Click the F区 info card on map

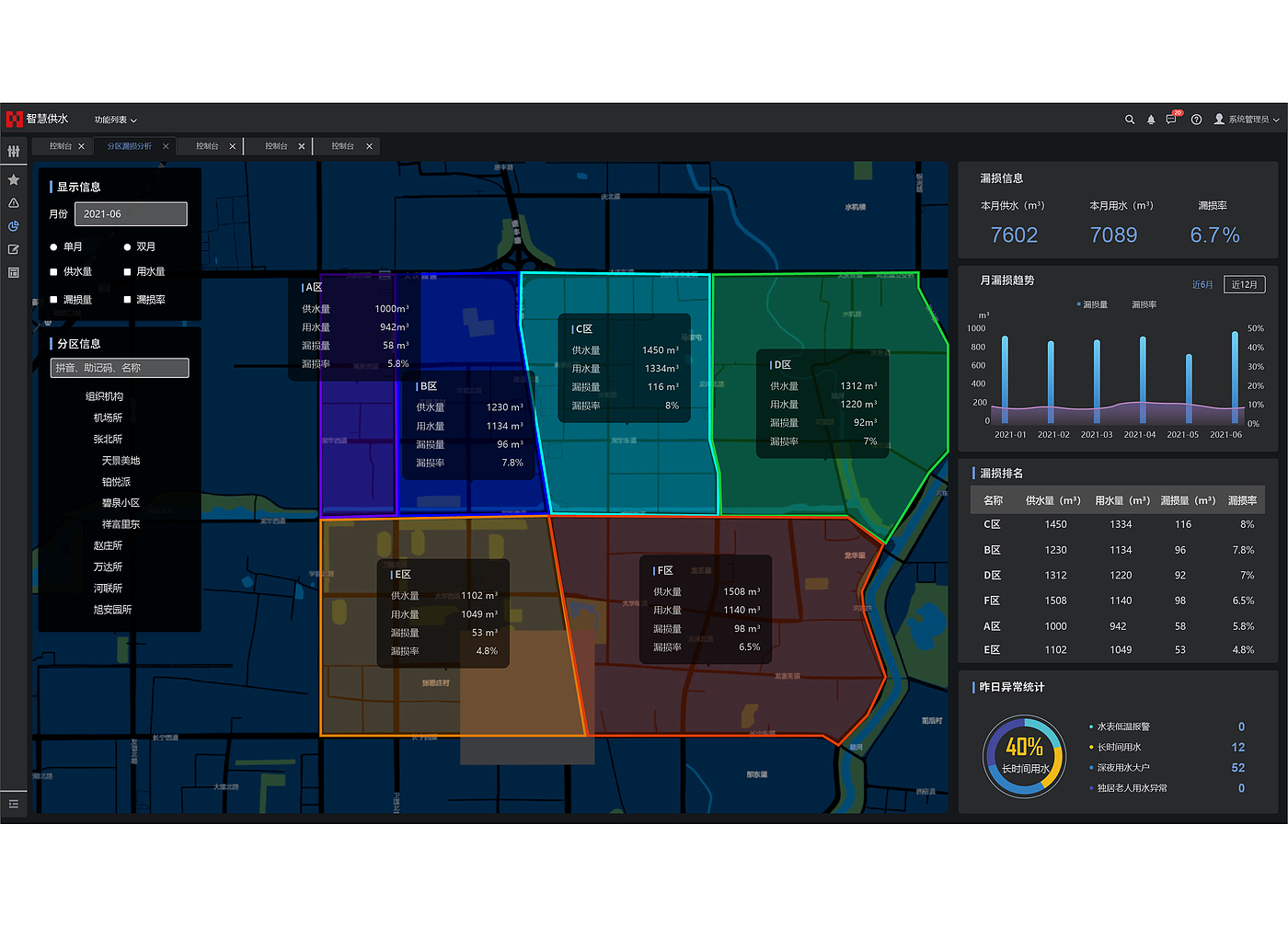point(707,610)
